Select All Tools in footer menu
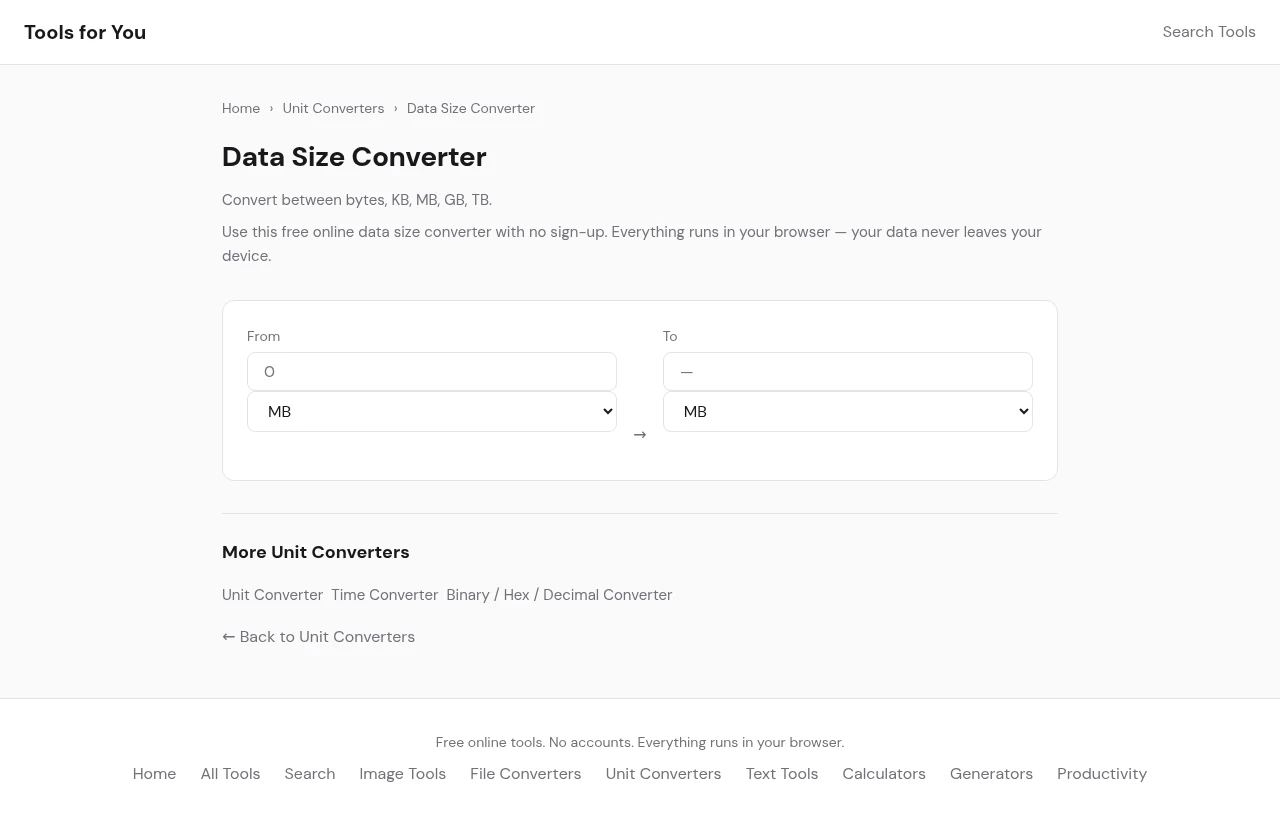1280x819 pixels. (230, 774)
